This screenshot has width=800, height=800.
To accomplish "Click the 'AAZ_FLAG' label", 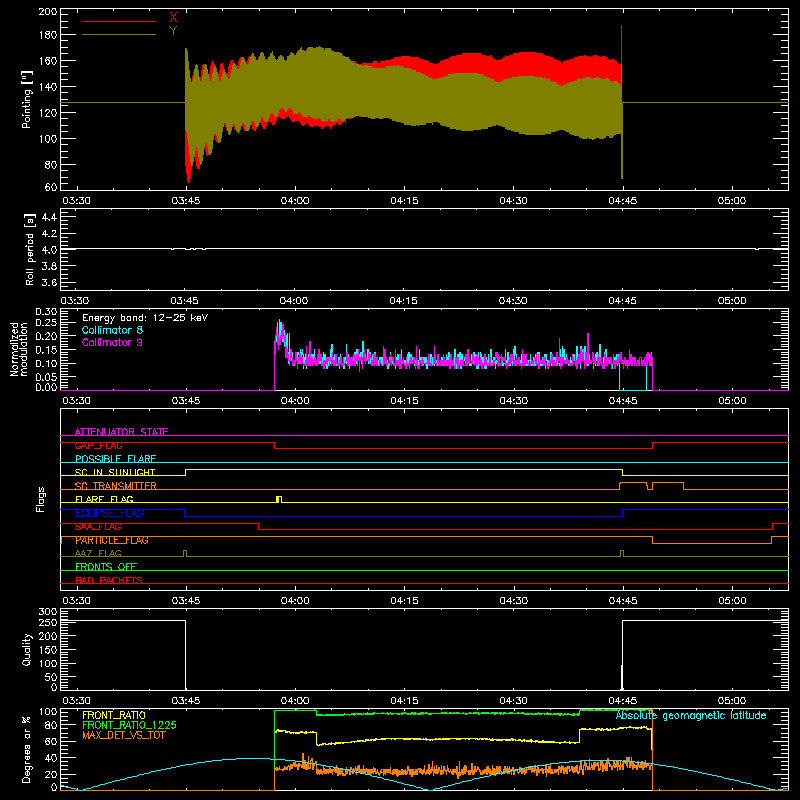I will [x=98, y=553].
